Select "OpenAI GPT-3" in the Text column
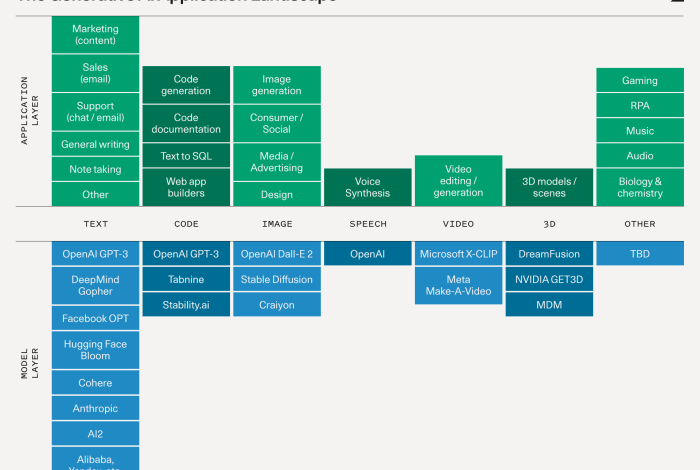700x470 pixels. (96, 254)
